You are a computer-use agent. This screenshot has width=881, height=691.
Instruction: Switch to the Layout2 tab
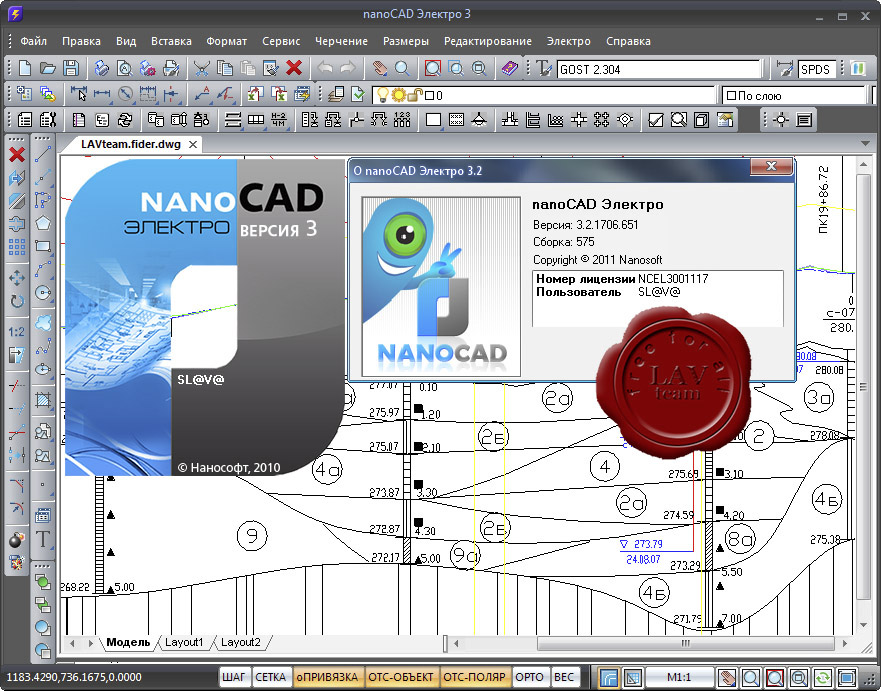coord(240,642)
